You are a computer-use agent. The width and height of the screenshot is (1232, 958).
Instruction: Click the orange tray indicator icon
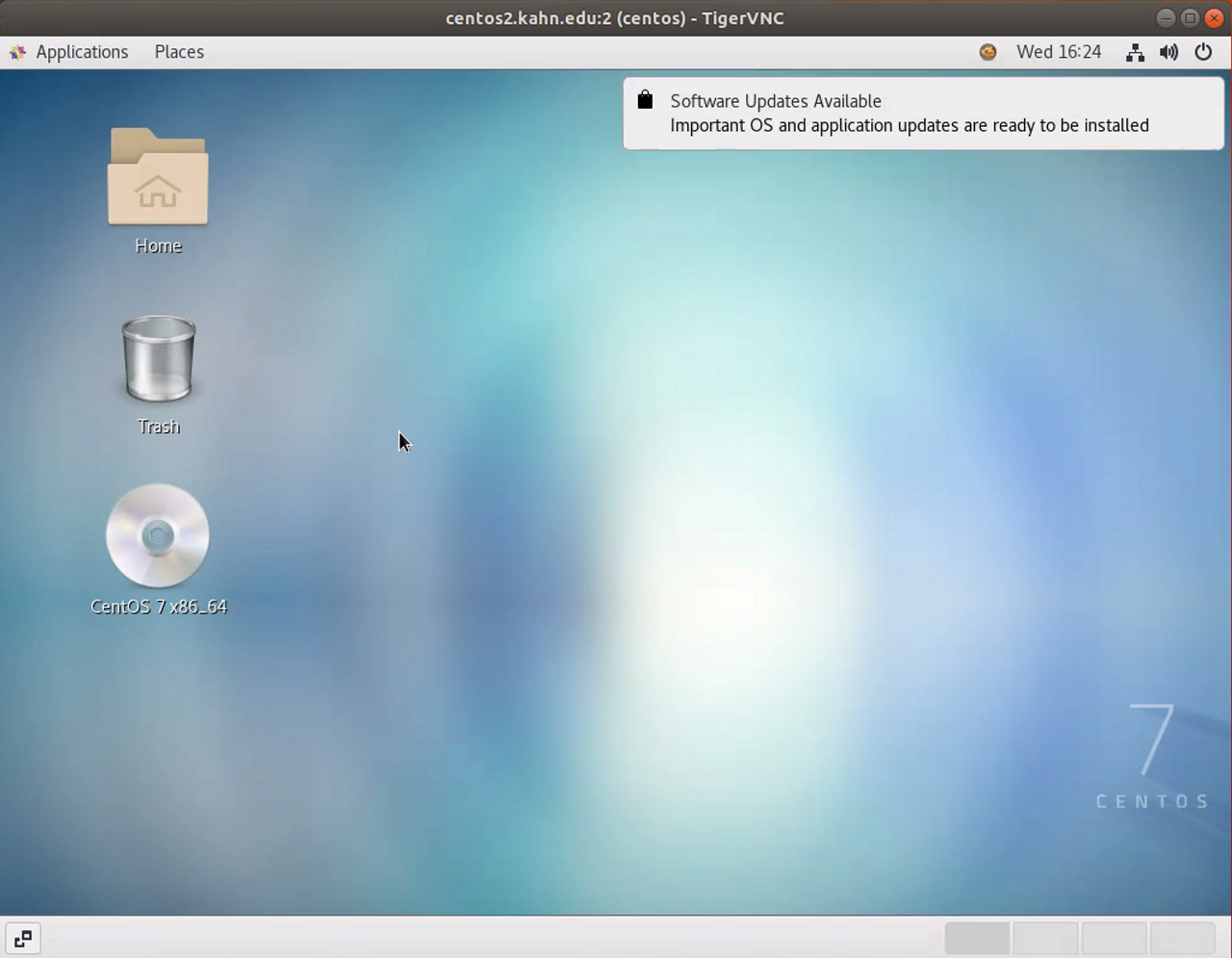tap(988, 52)
